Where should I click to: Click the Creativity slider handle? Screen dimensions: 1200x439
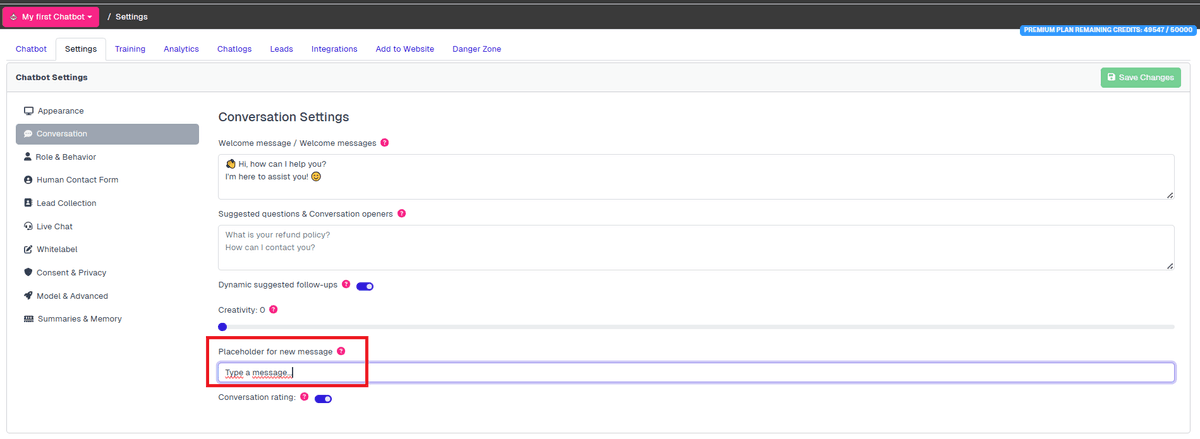tap(223, 326)
